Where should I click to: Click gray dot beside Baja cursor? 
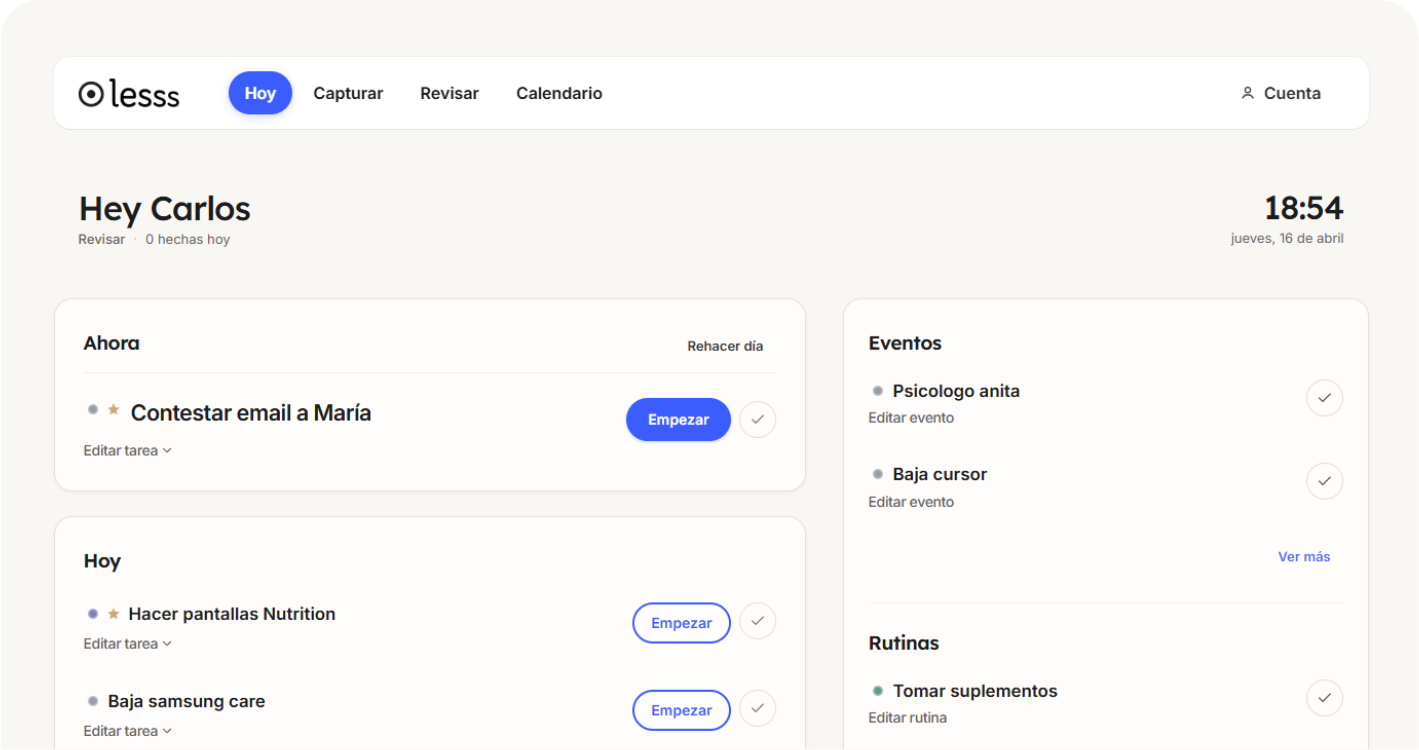tap(878, 475)
